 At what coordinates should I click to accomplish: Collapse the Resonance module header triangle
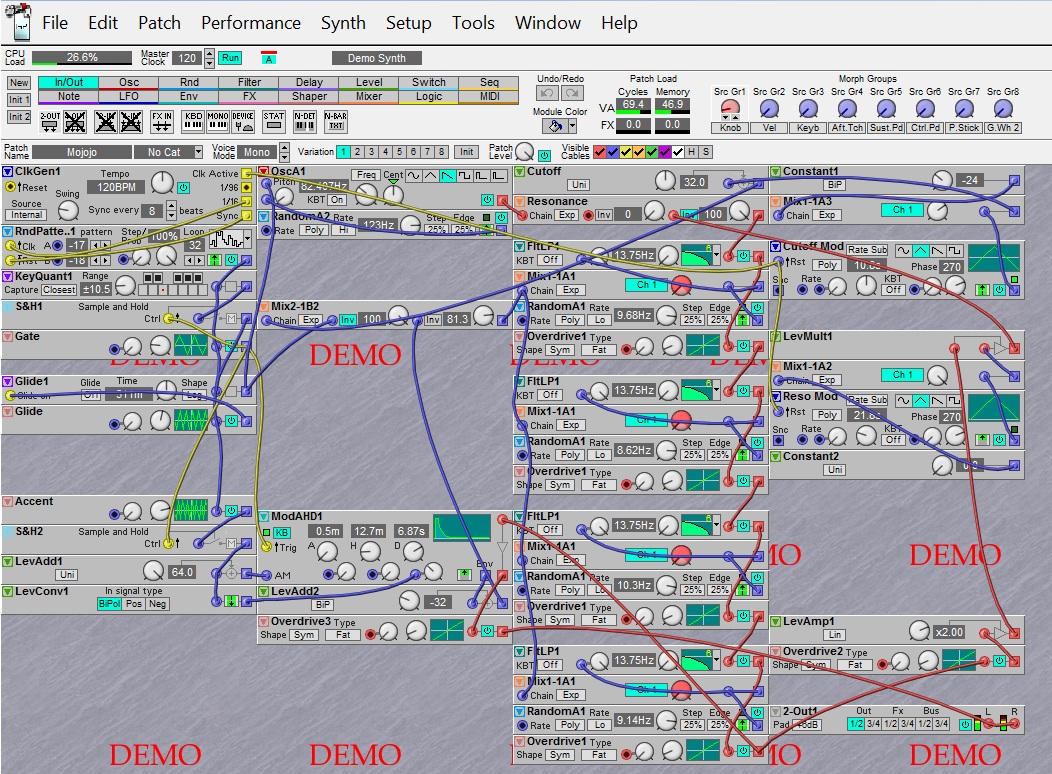(x=519, y=201)
